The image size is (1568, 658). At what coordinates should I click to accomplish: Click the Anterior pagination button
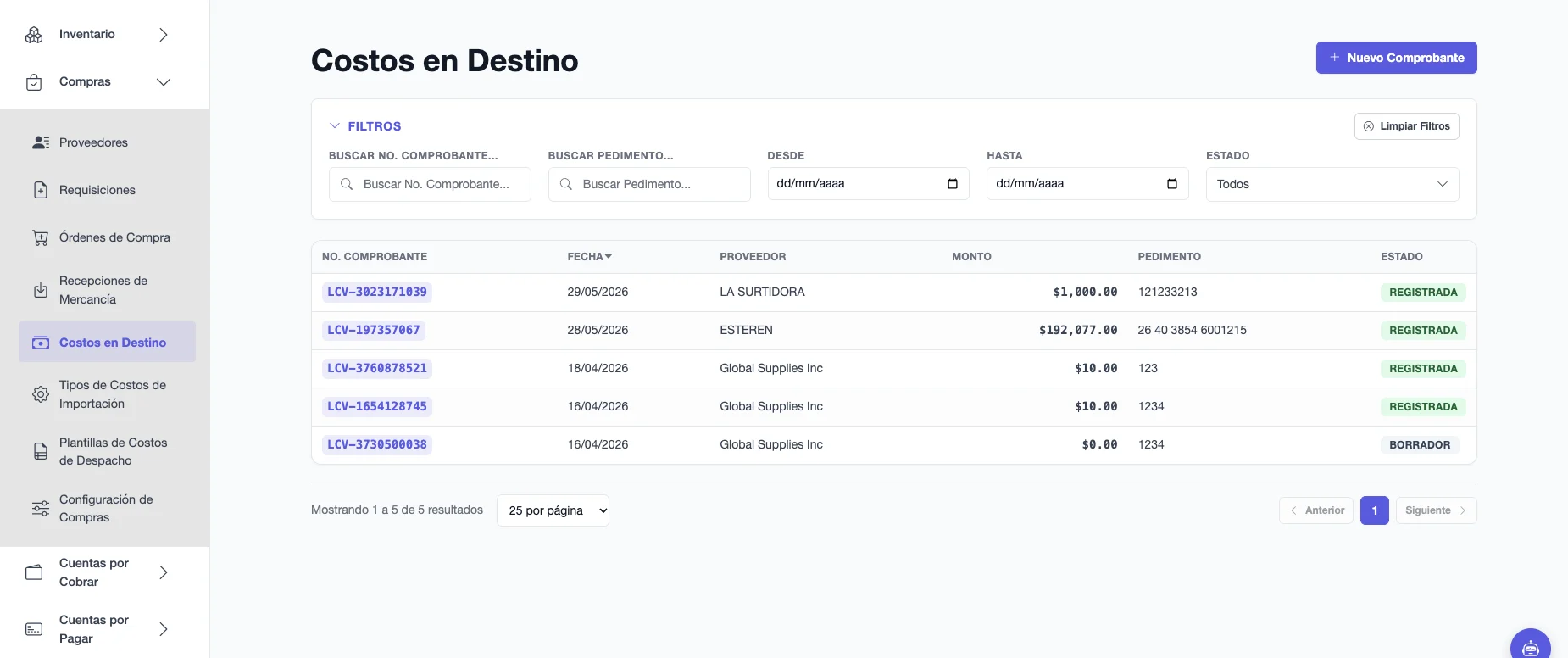(1316, 510)
